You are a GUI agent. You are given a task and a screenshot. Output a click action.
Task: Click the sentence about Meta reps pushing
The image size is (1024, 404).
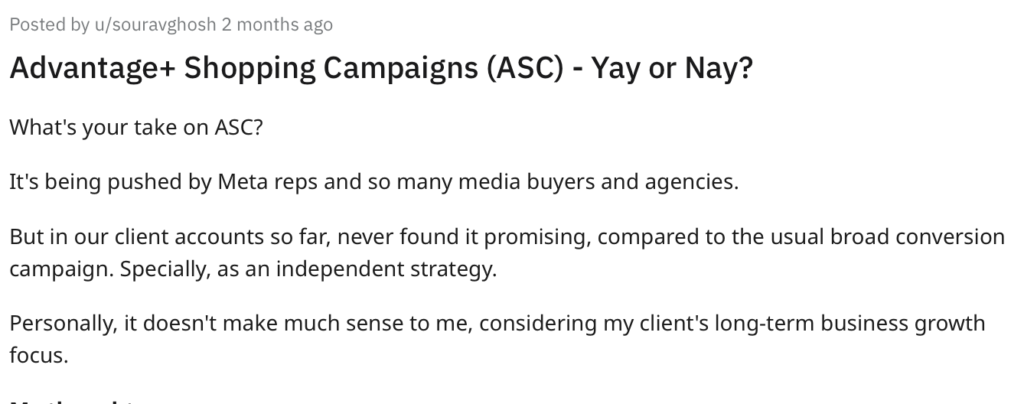pos(373,185)
